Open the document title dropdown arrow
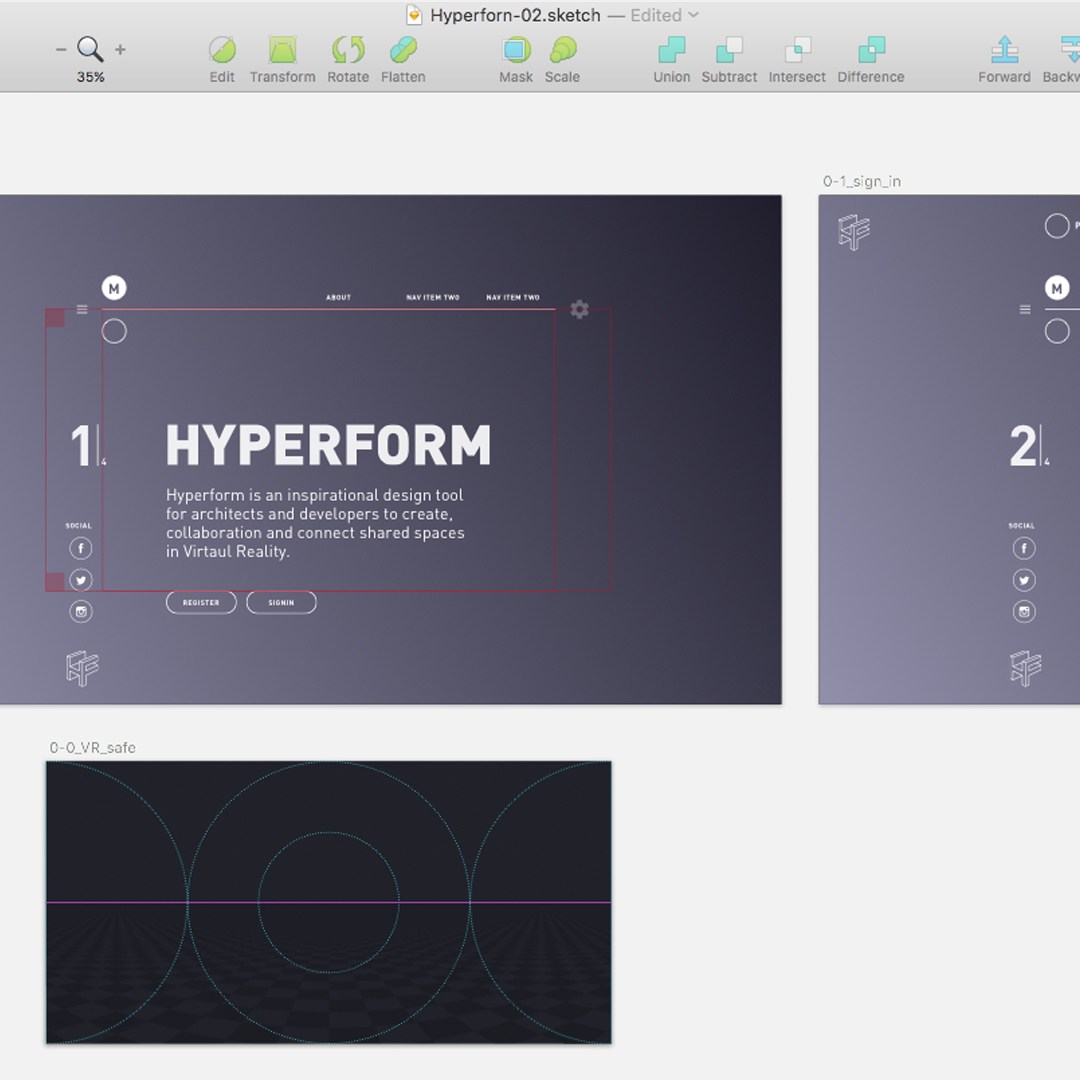The height and width of the screenshot is (1080, 1080). (694, 15)
